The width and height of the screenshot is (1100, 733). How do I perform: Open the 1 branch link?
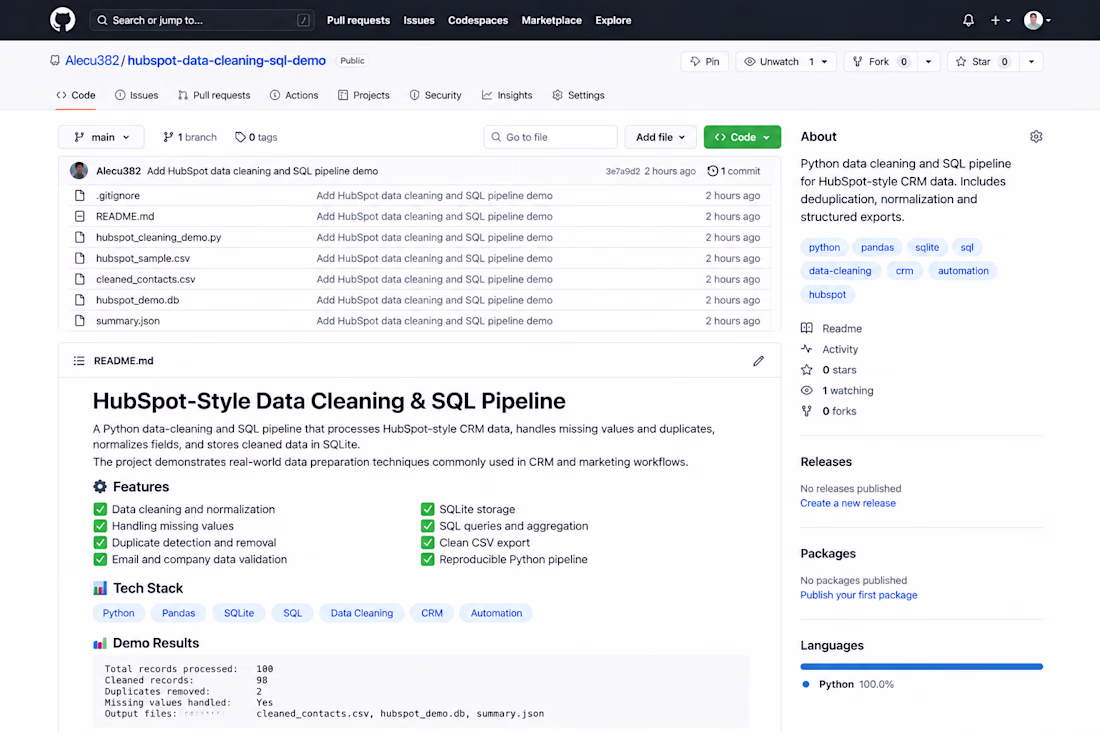189,137
